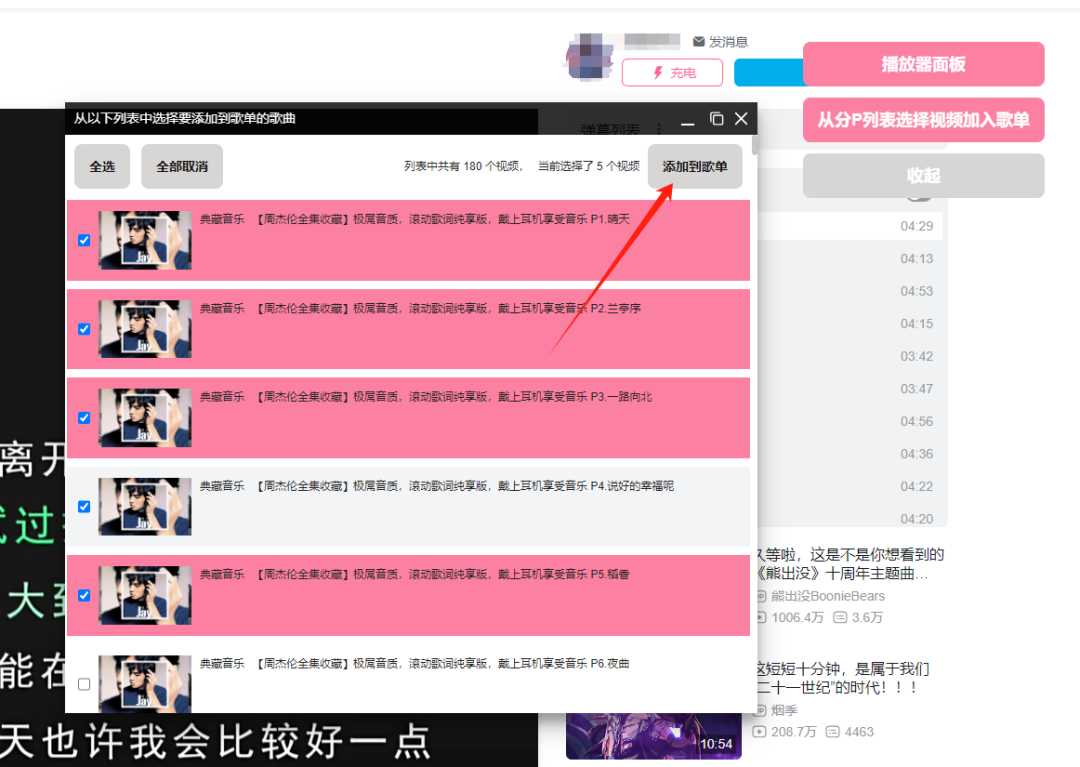This screenshot has height=767, width=1080.
Task: Click the lightning icon in 充电 button
Action: (x=658, y=72)
